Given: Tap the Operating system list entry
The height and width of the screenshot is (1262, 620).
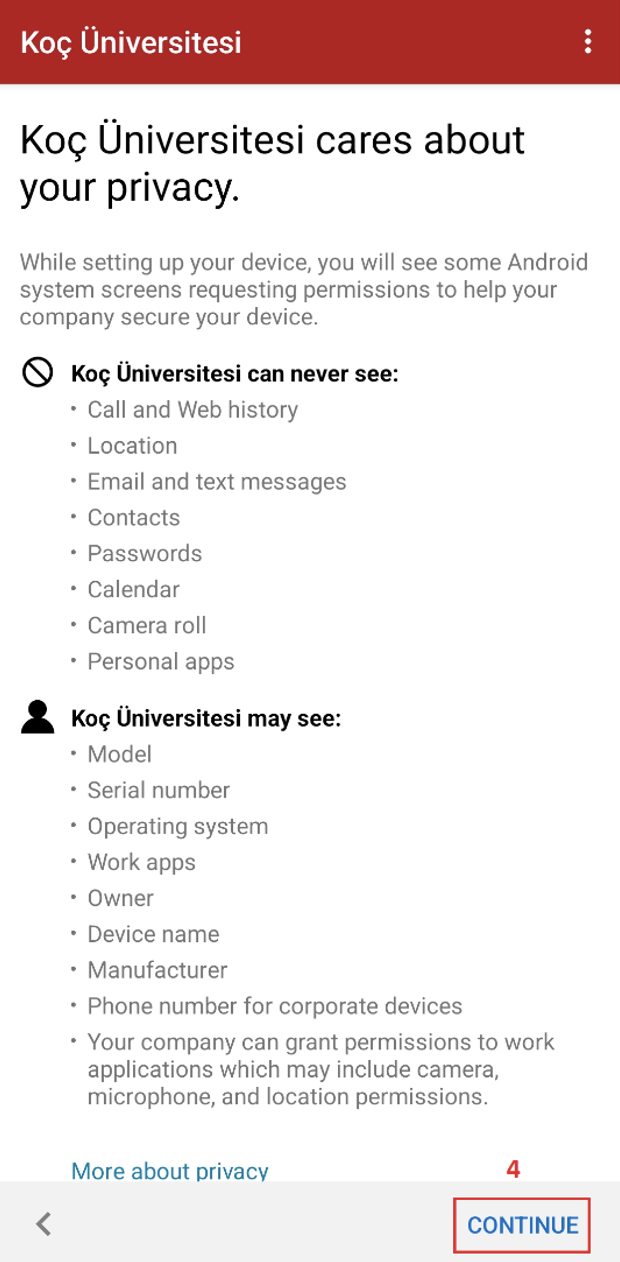Looking at the screenshot, I should pos(177,826).
